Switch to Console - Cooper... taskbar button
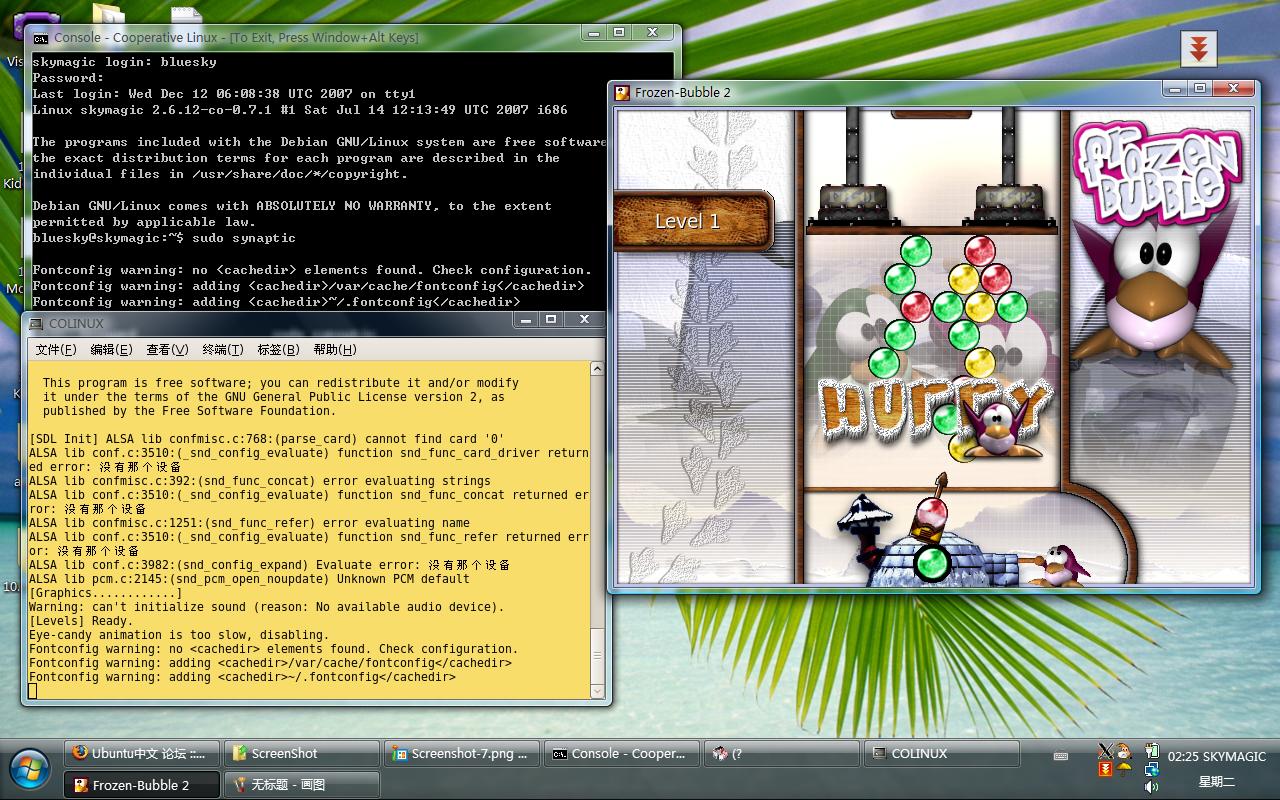This screenshot has height=800, width=1280. coord(622,754)
